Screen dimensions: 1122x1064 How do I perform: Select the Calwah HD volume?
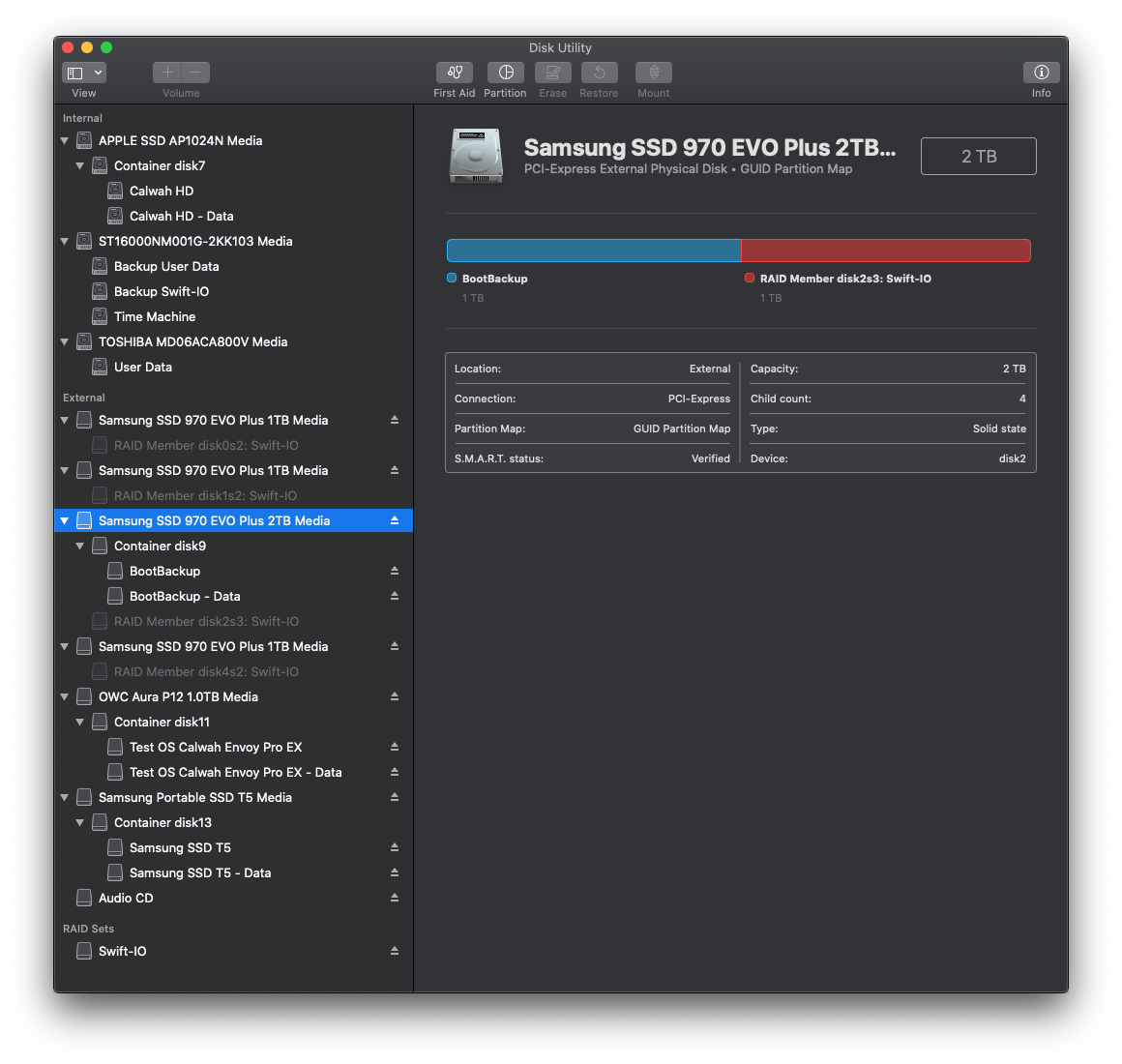coord(234,192)
